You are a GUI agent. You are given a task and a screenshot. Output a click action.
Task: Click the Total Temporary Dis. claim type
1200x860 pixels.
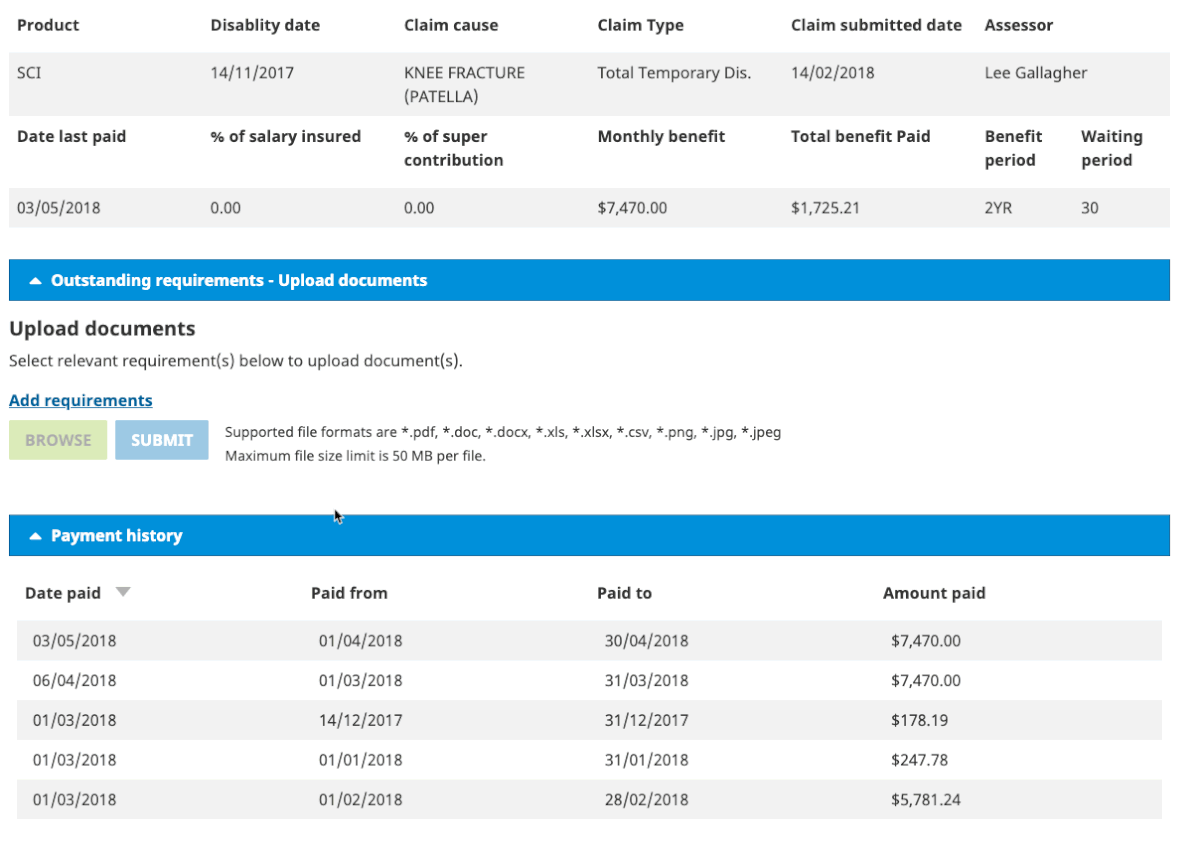coord(674,73)
